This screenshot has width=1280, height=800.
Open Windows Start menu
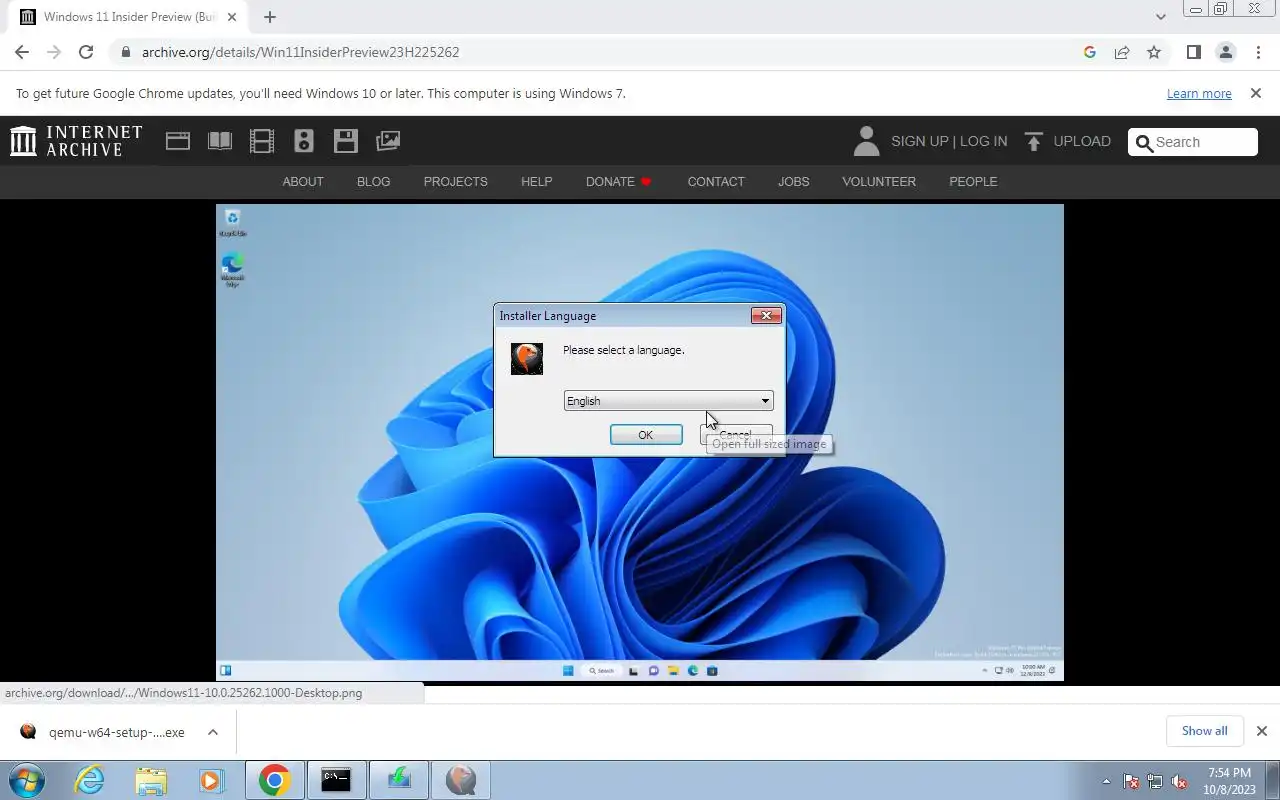(x=26, y=780)
